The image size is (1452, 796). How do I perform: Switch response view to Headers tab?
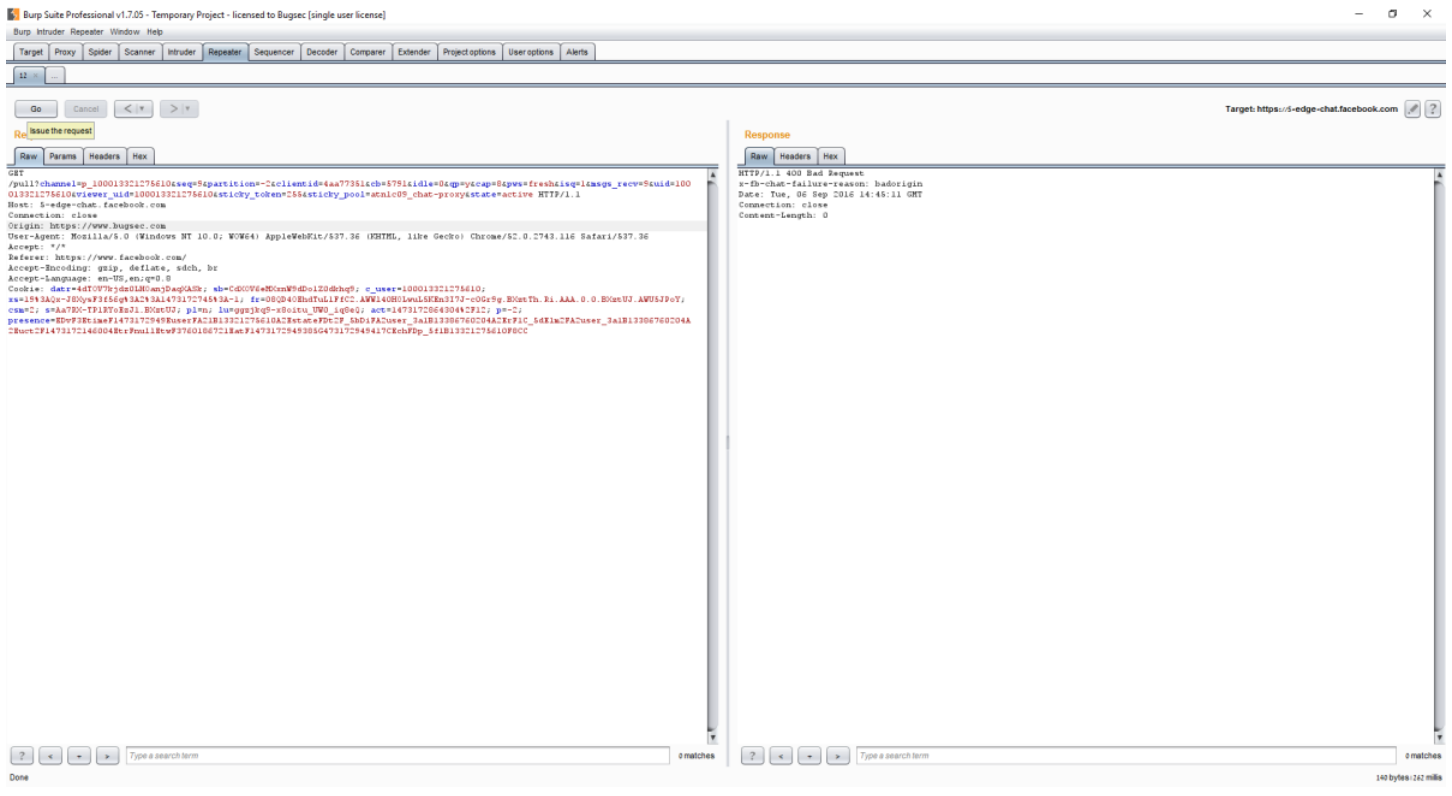click(796, 156)
